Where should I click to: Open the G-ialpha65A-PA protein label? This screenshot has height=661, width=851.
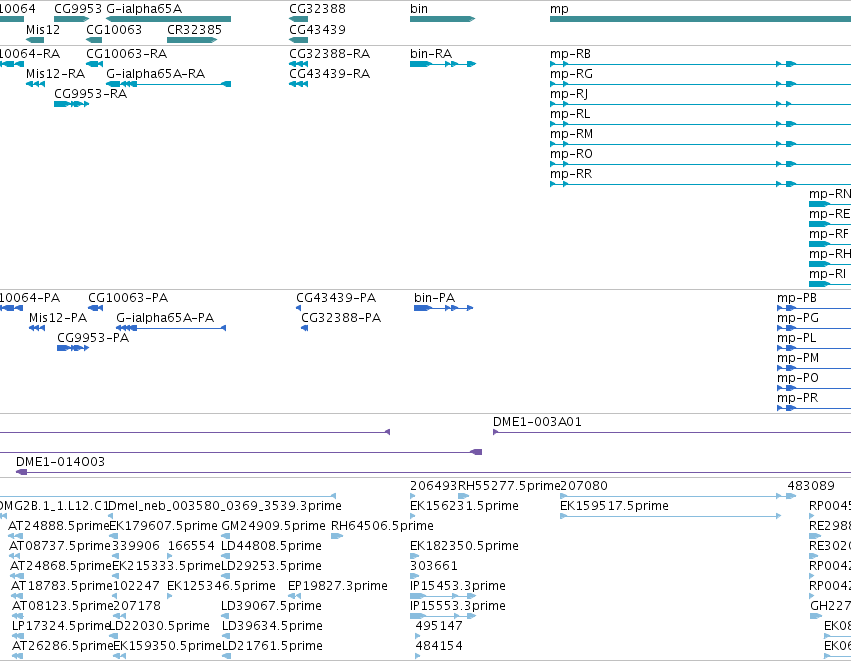[x=165, y=318]
